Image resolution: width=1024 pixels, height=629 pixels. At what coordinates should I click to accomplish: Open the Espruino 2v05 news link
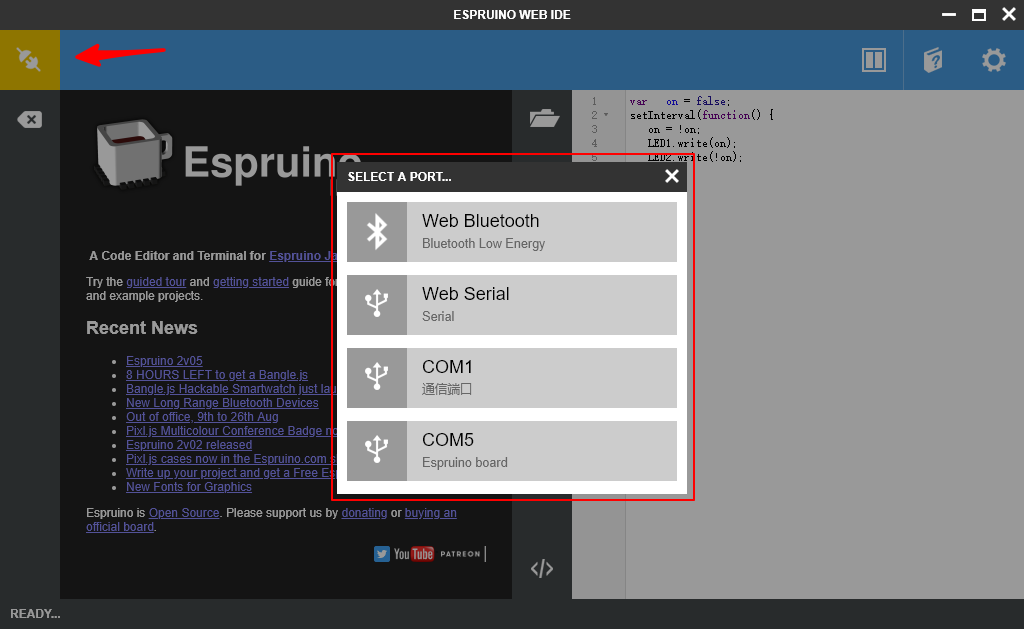[x=164, y=360]
